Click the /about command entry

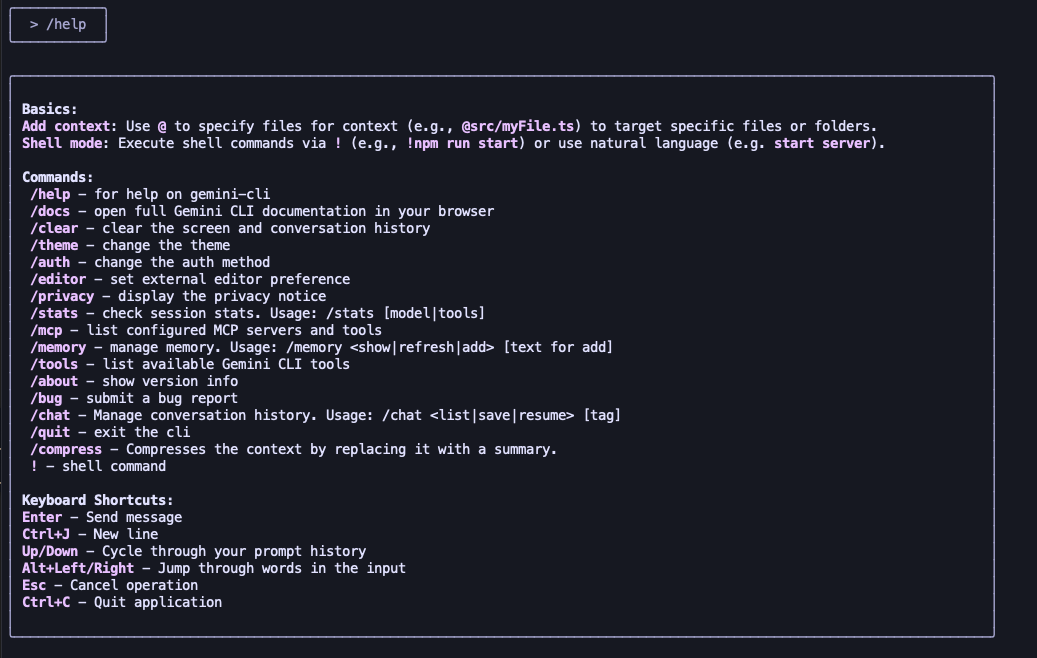click(54, 381)
